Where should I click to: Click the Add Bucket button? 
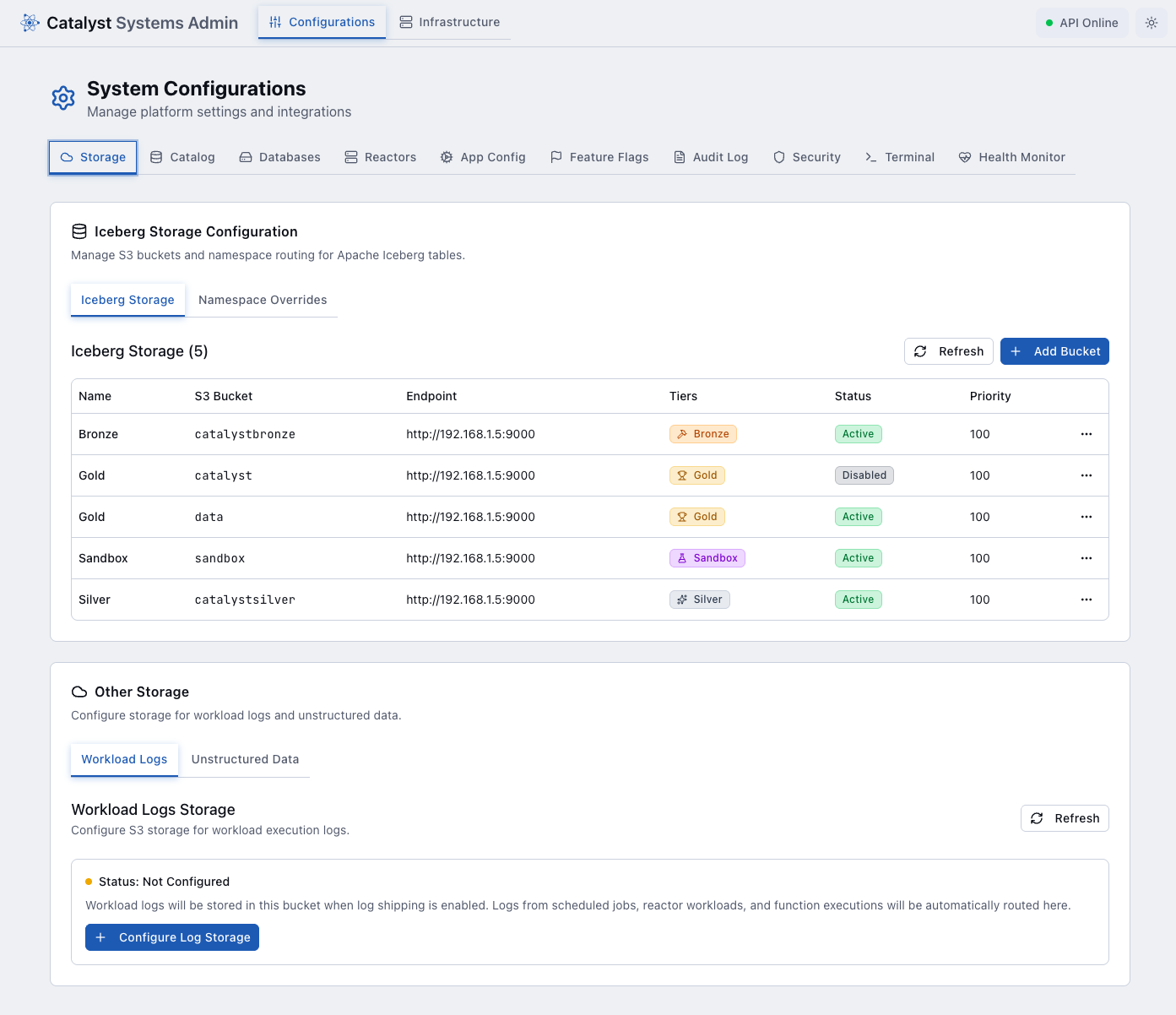[1054, 351]
